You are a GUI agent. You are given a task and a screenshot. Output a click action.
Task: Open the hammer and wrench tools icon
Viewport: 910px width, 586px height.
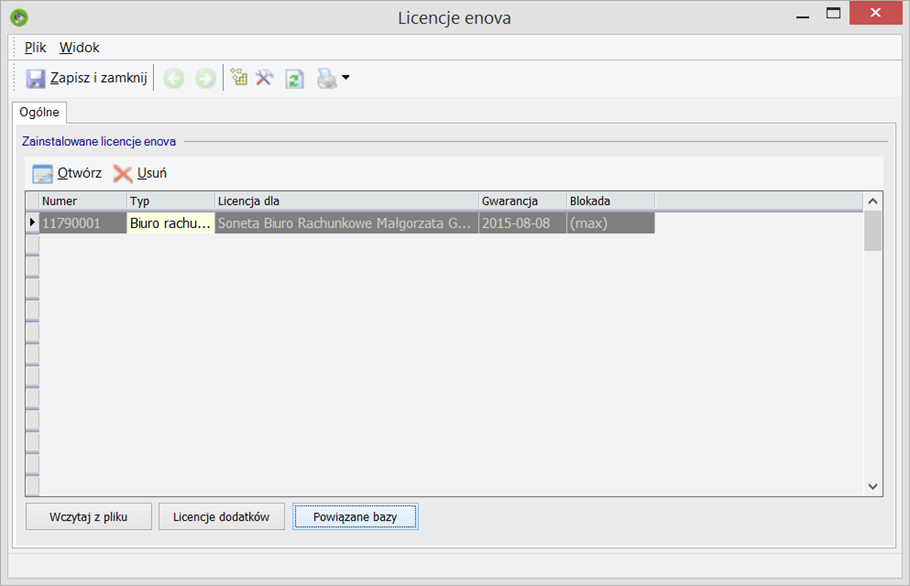pyautogui.click(x=265, y=77)
